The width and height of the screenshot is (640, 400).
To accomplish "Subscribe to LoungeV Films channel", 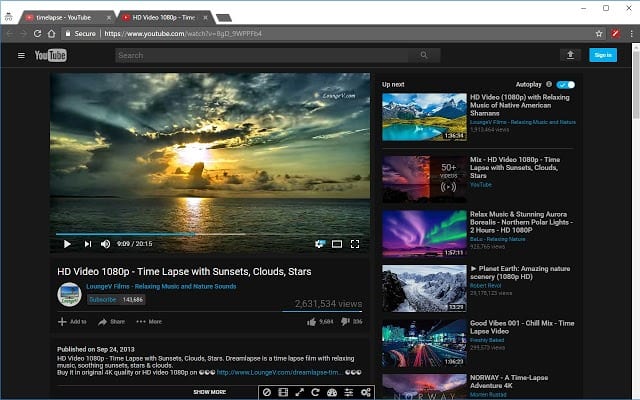I will 102,299.
